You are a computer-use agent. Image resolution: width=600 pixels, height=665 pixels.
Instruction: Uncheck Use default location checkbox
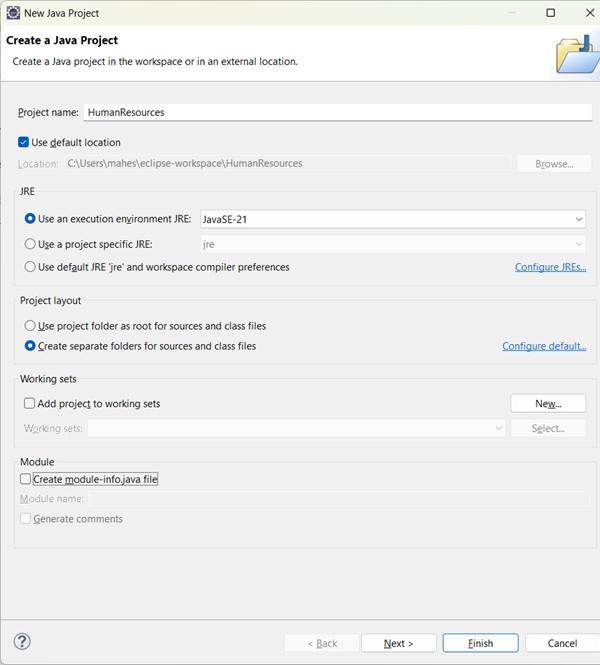point(24,143)
